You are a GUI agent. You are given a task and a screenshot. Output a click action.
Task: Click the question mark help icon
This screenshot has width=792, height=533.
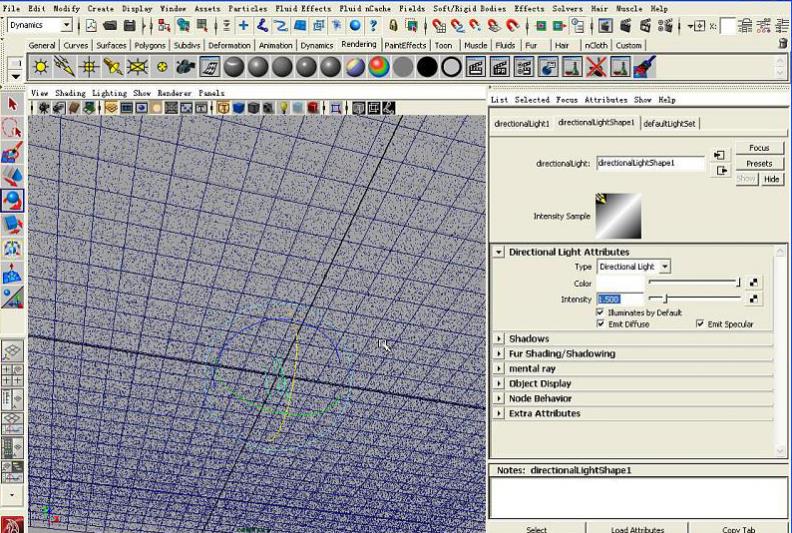(373, 25)
